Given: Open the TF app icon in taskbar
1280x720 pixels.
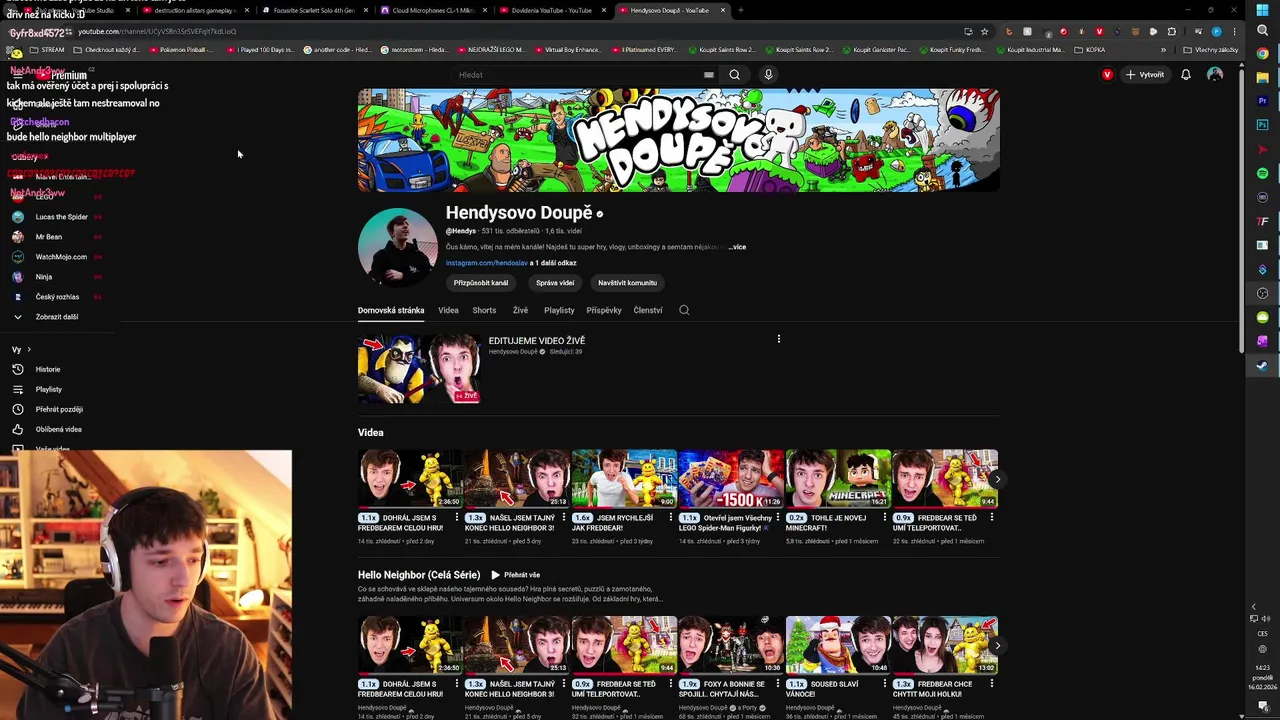Looking at the screenshot, I should pos(1262,221).
